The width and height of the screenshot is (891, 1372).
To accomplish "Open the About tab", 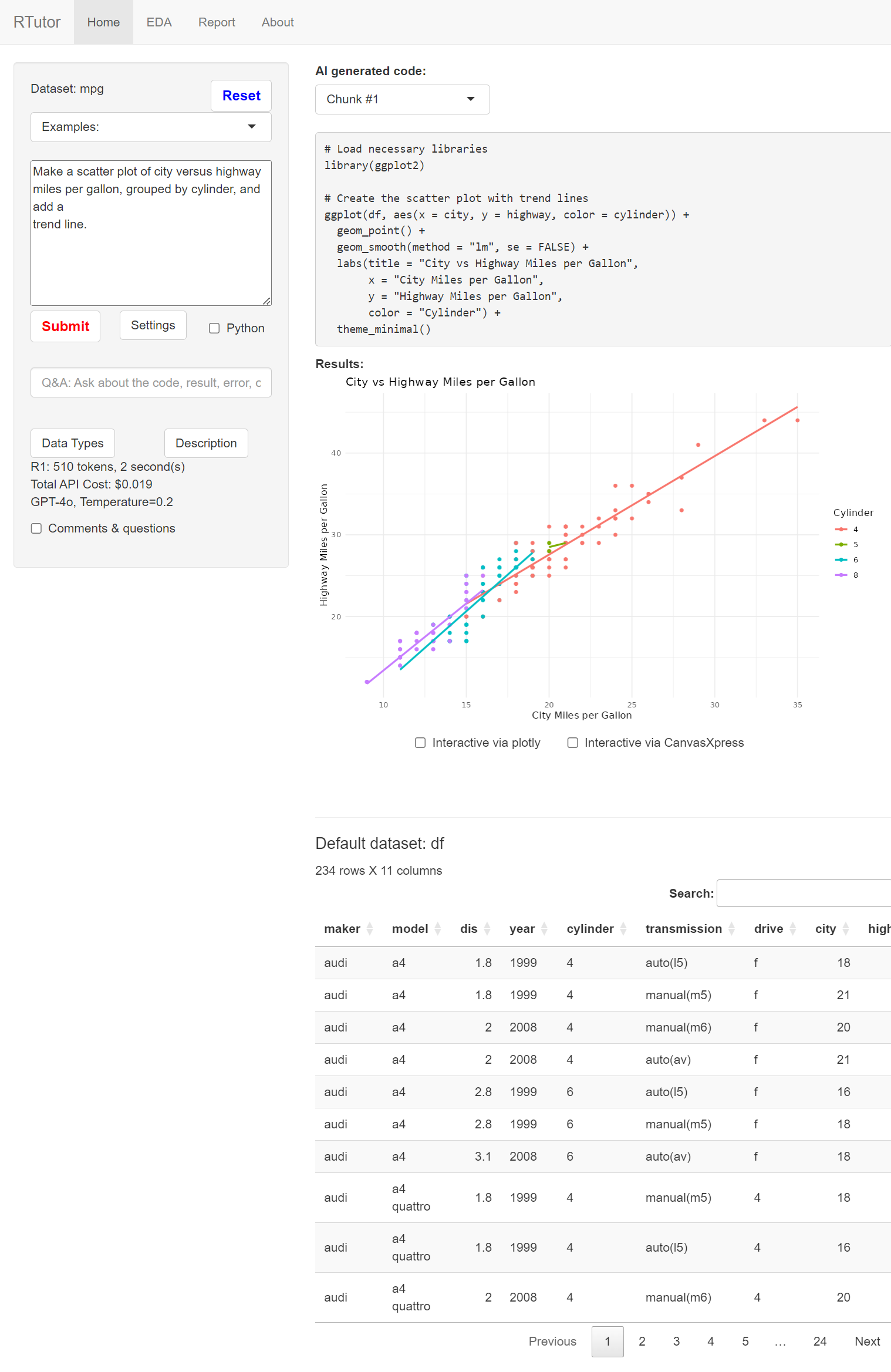I will [278, 22].
